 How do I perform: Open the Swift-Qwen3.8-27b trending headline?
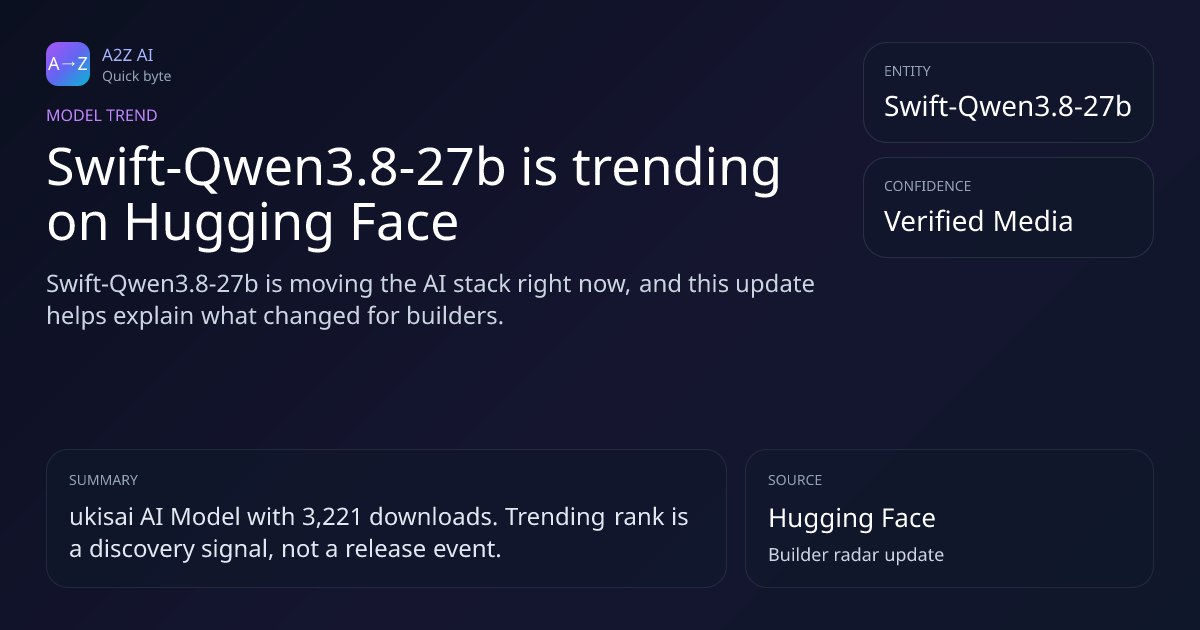click(x=413, y=195)
